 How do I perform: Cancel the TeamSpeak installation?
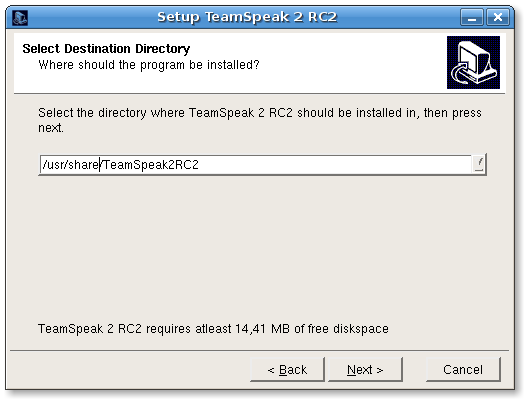point(463,370)
